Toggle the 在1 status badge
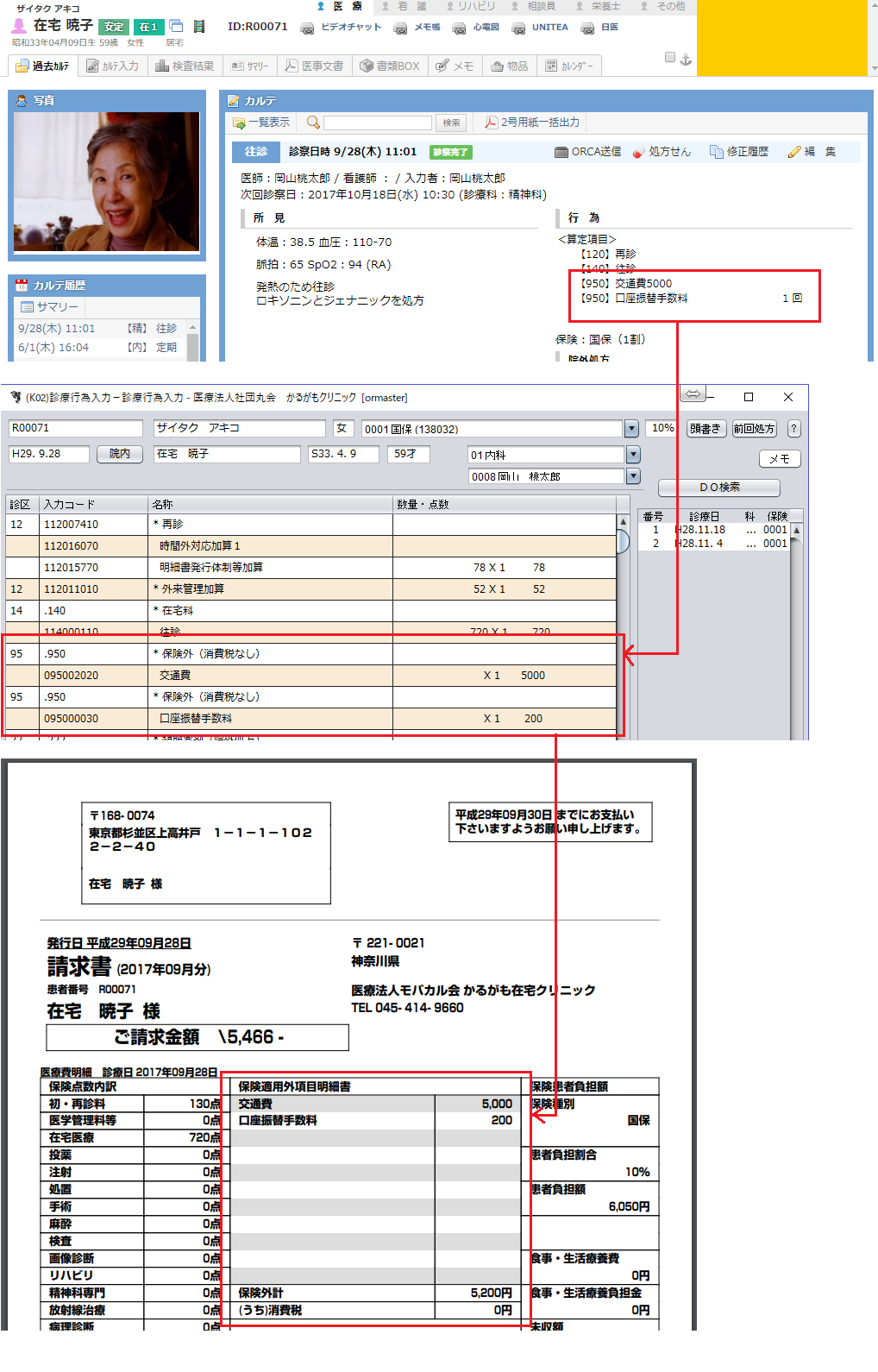 tap(148, 27)
